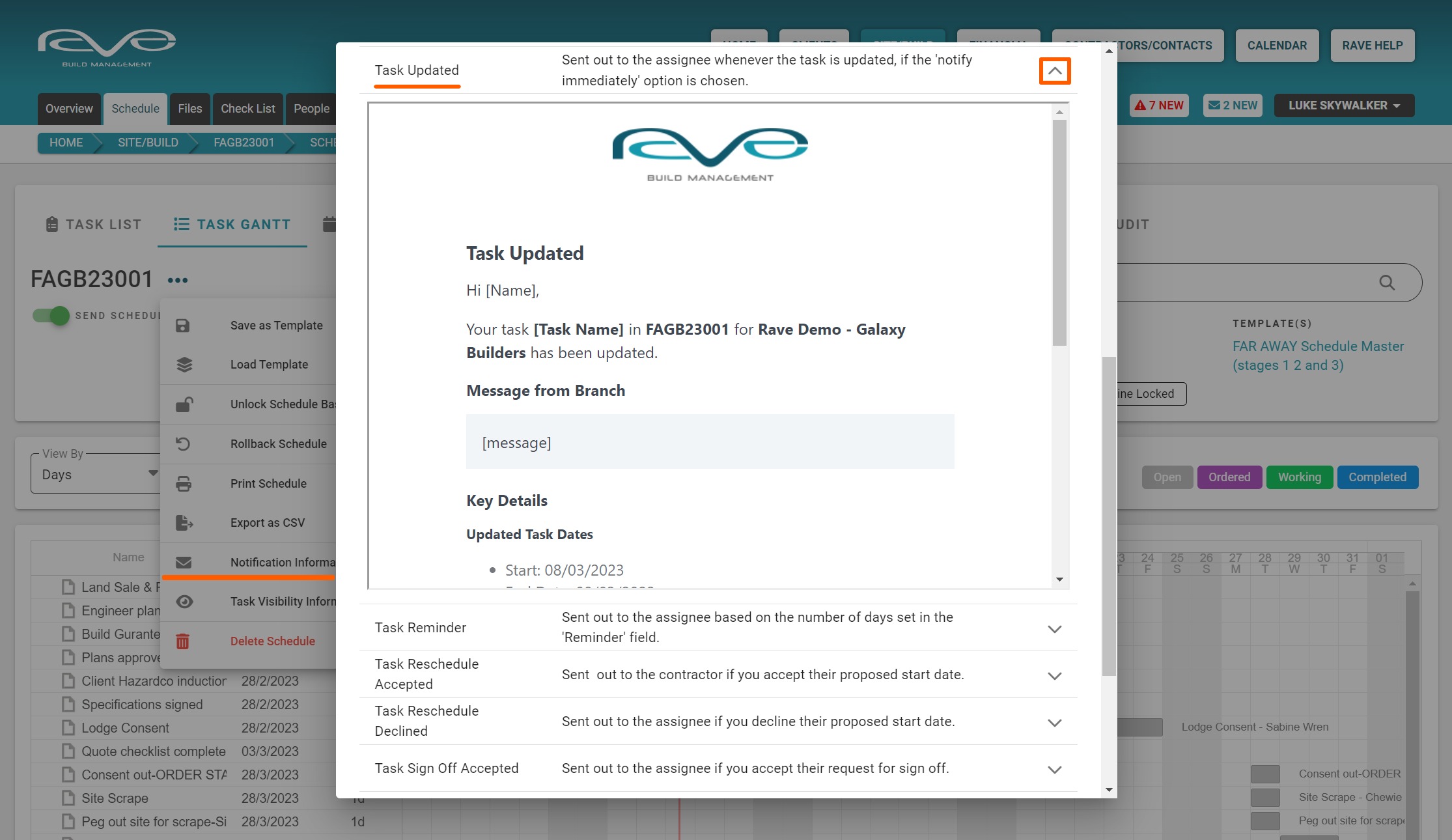Screen dimensions: 1452x840
Task: Click the email preview scrollbar down arrow
Action: [x=1059, y=580]
